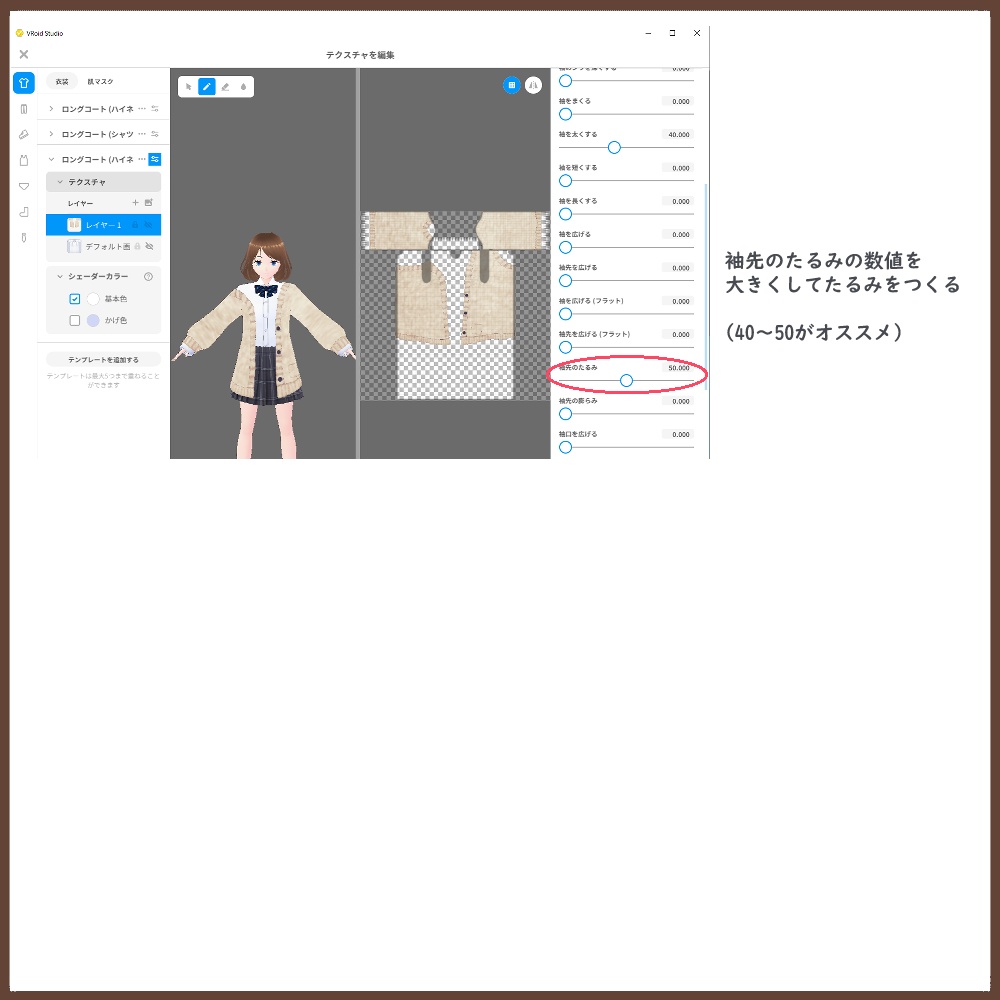Click the parameter panel vertical scrollbar
Image resolution: width=1000 pixels, height=1000 pixels.
706,287
